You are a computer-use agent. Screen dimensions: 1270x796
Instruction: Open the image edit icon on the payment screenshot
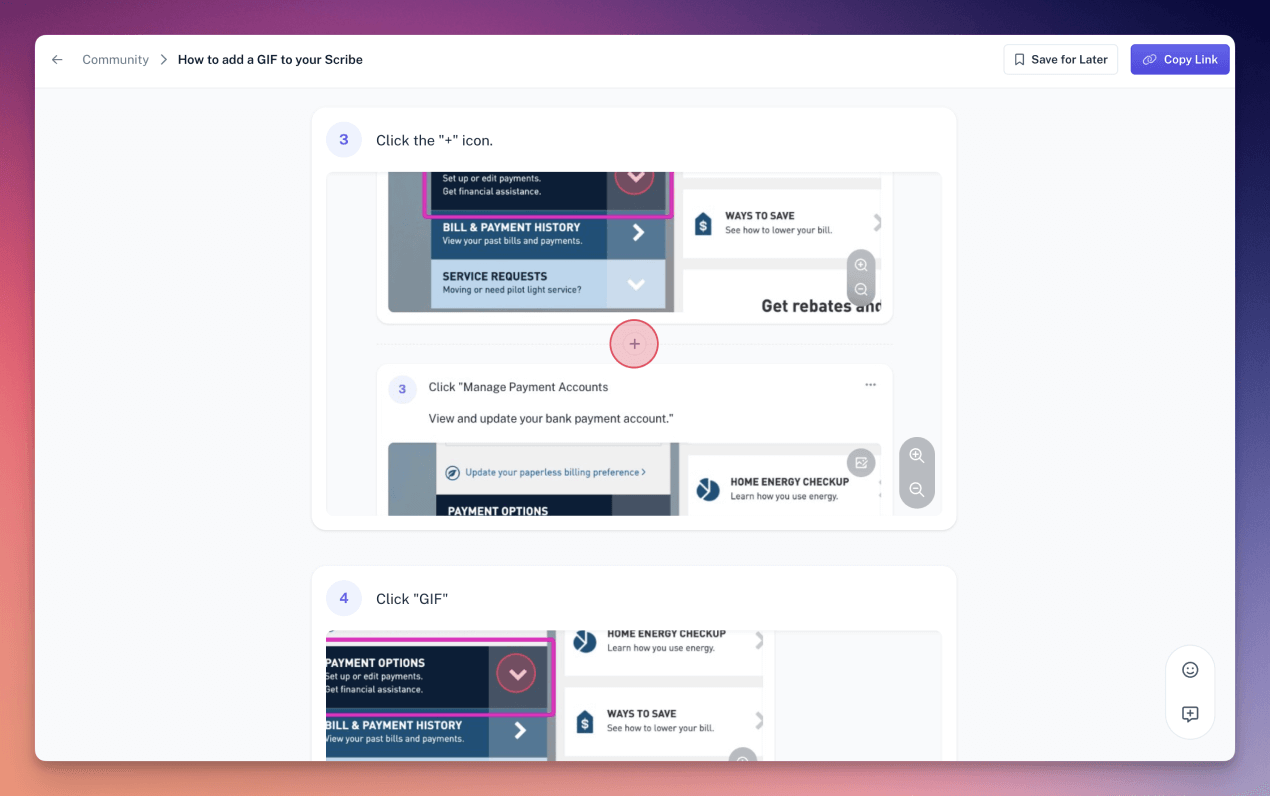tap(861, 462)
